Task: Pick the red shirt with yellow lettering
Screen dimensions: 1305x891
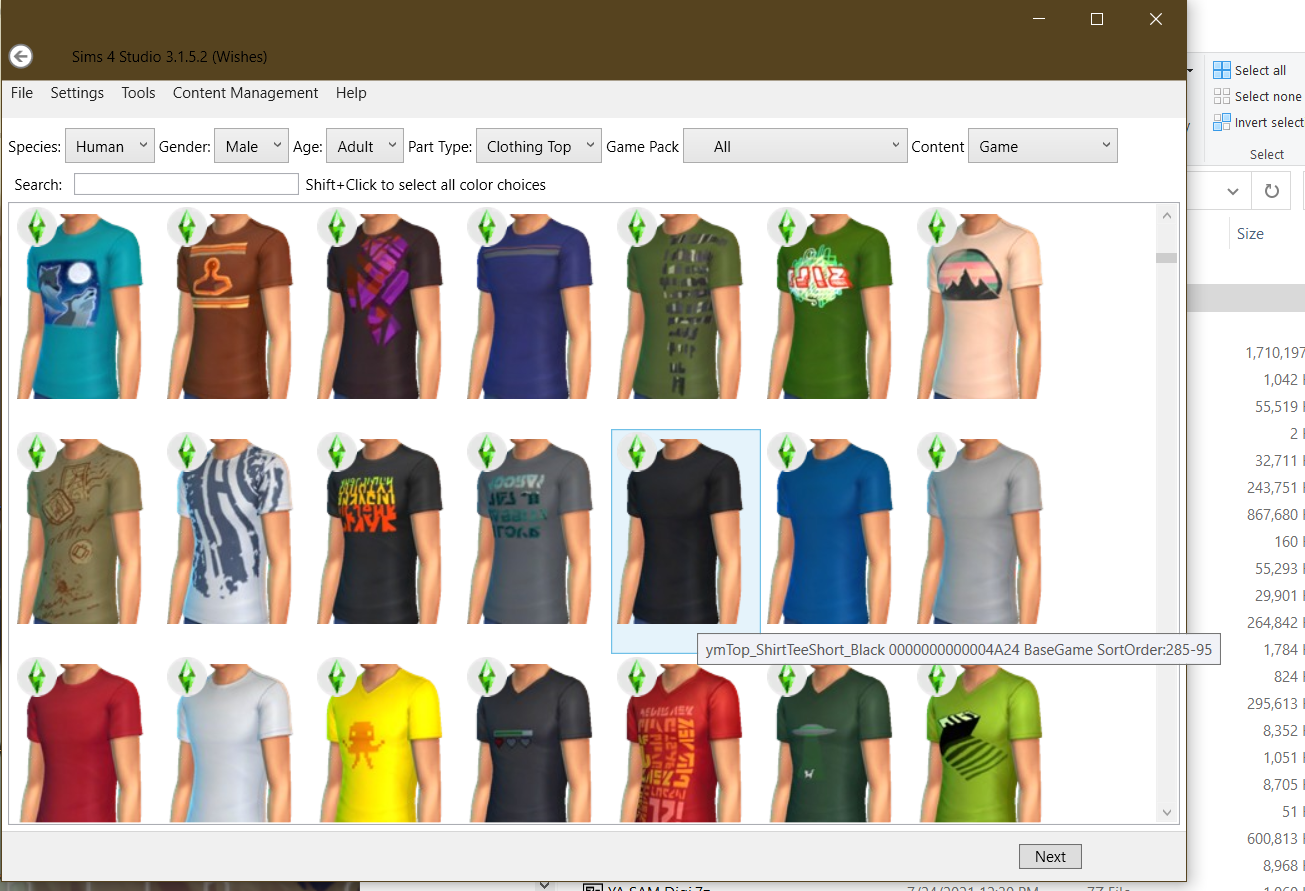Action: point(680,740)
